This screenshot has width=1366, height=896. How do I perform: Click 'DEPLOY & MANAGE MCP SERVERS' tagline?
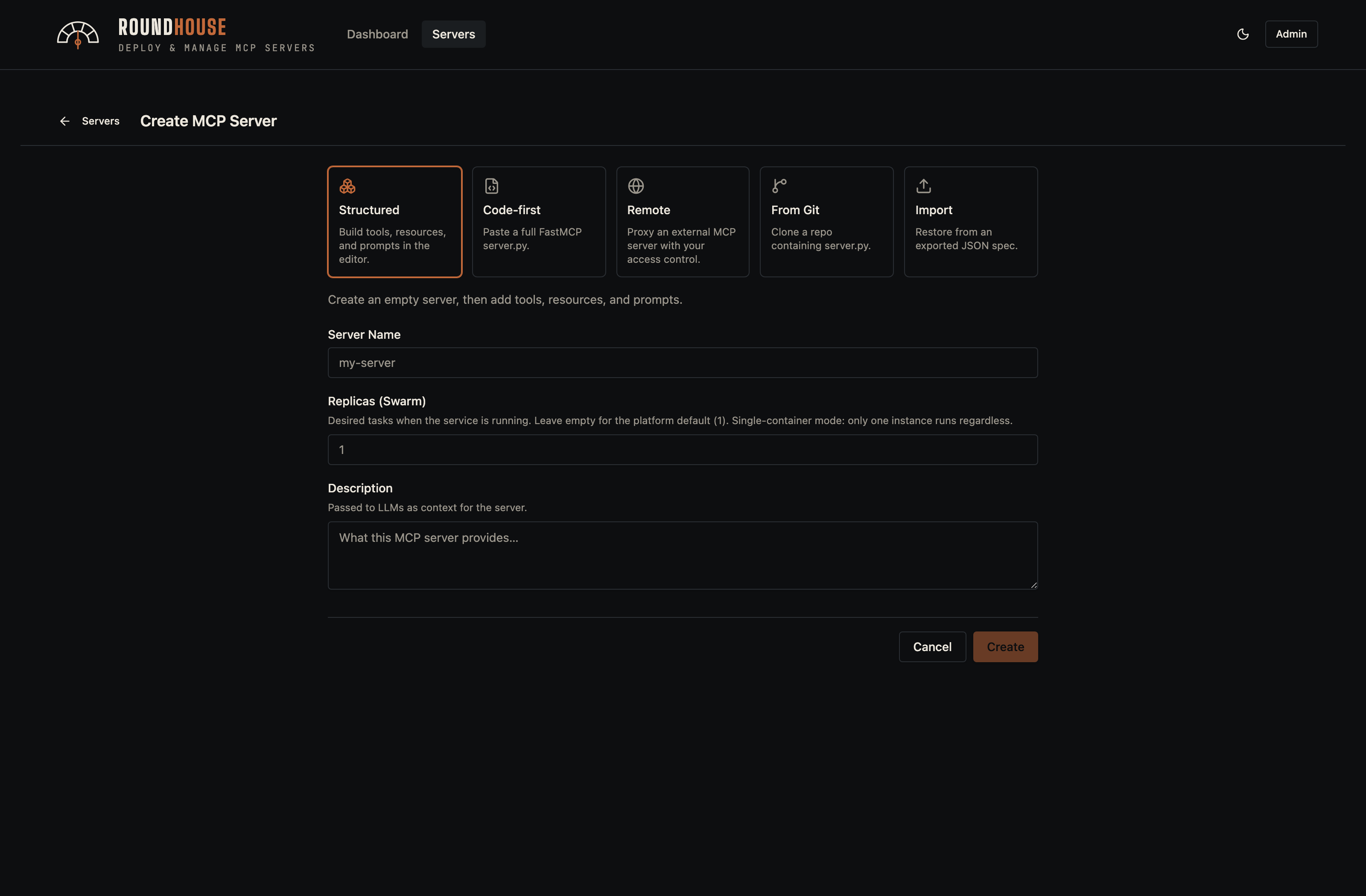coord(217,48)
